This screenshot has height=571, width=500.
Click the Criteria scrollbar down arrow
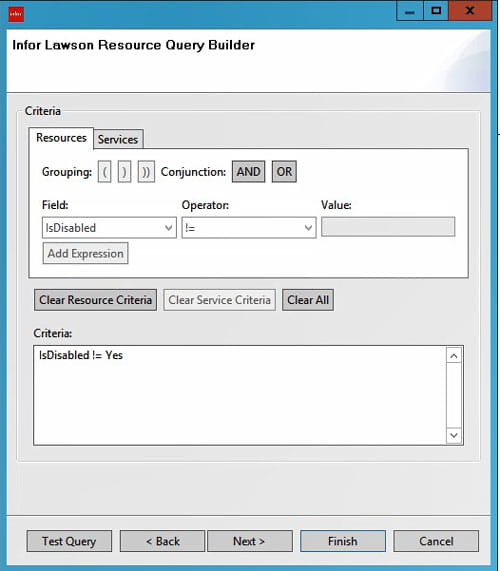[454, 435]
